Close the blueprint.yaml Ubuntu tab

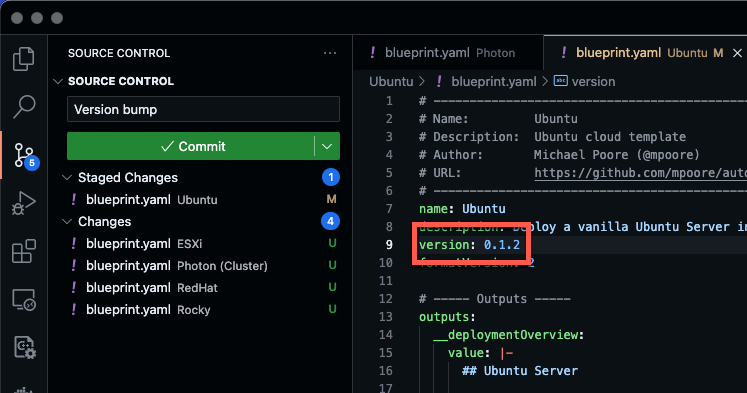[x=737, y=53]
